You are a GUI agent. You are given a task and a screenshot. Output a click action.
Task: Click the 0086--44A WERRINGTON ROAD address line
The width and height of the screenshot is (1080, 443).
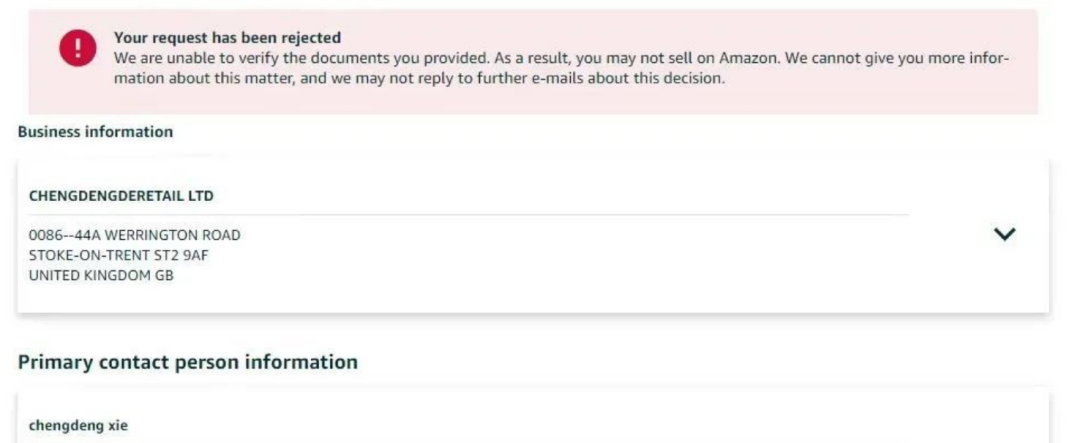pos(134,236)
